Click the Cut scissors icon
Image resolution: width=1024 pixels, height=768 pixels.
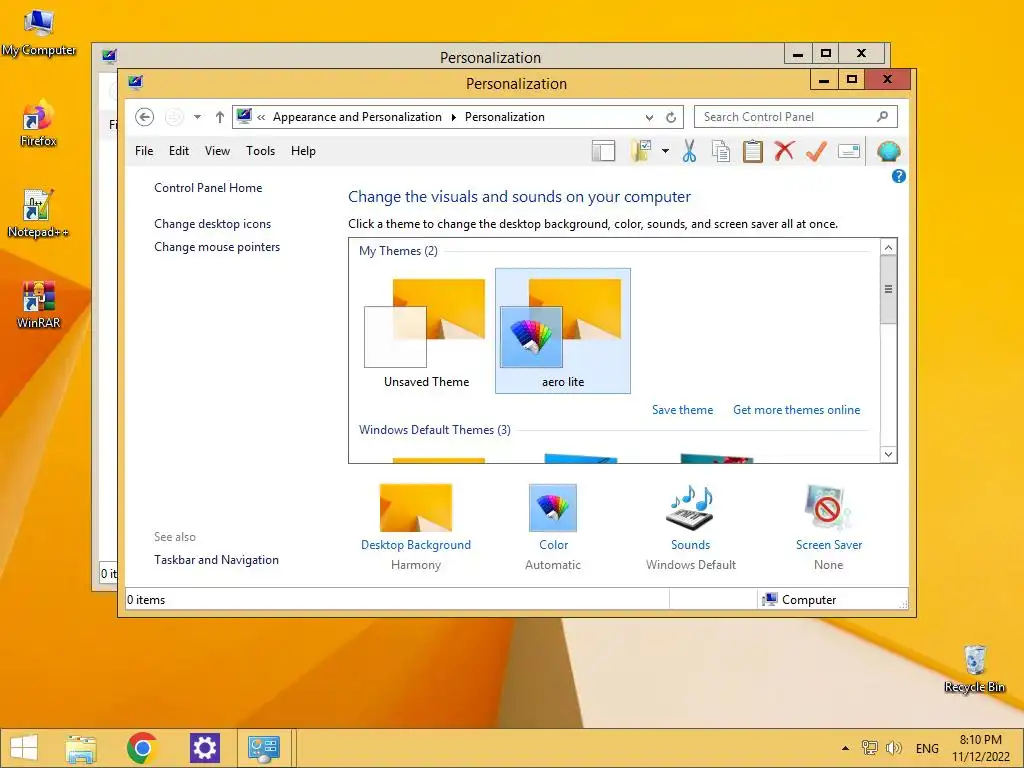[x=689, y=151]
